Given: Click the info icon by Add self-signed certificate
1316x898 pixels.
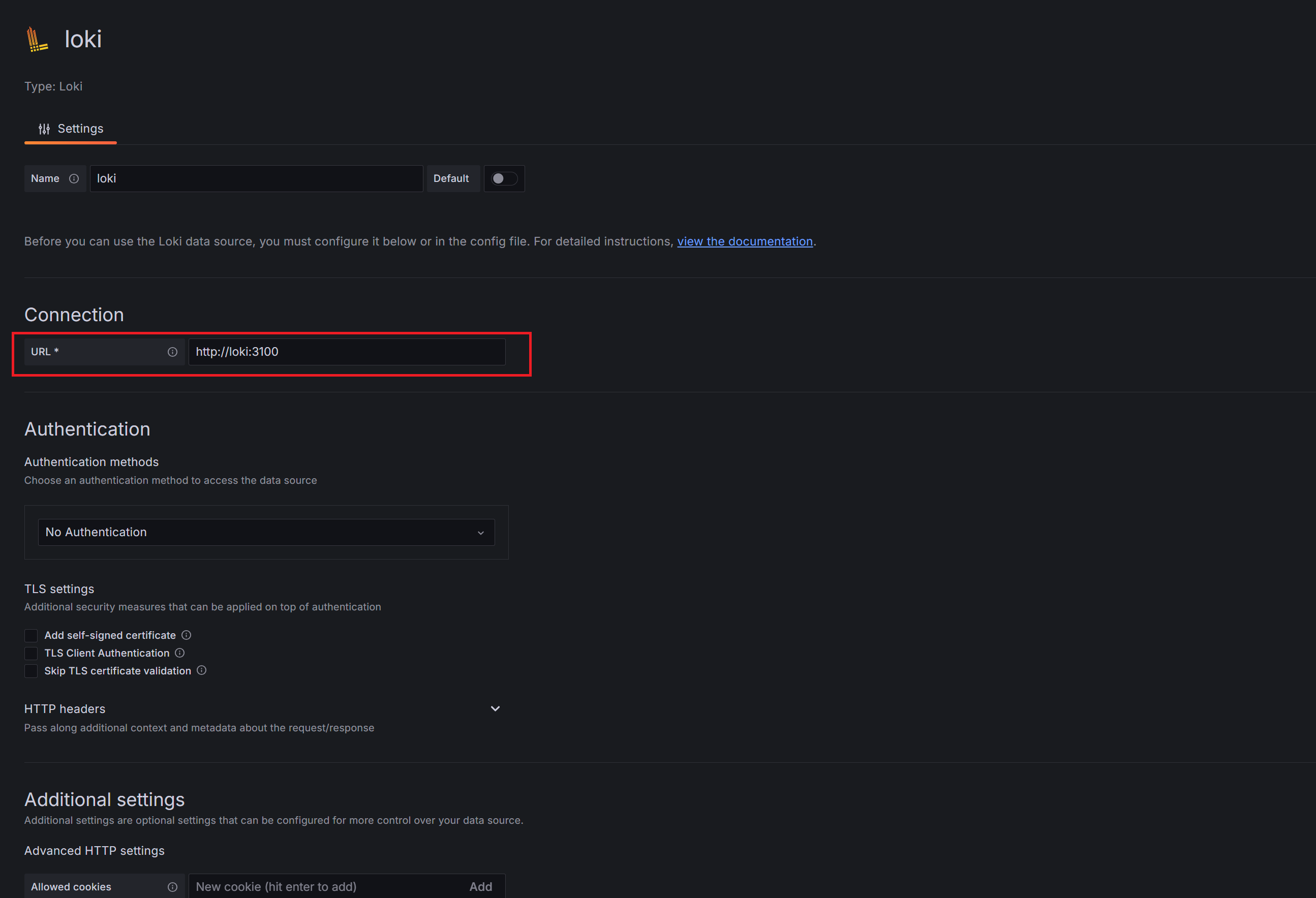Looking at the screenshot, I should coord(187,635).
